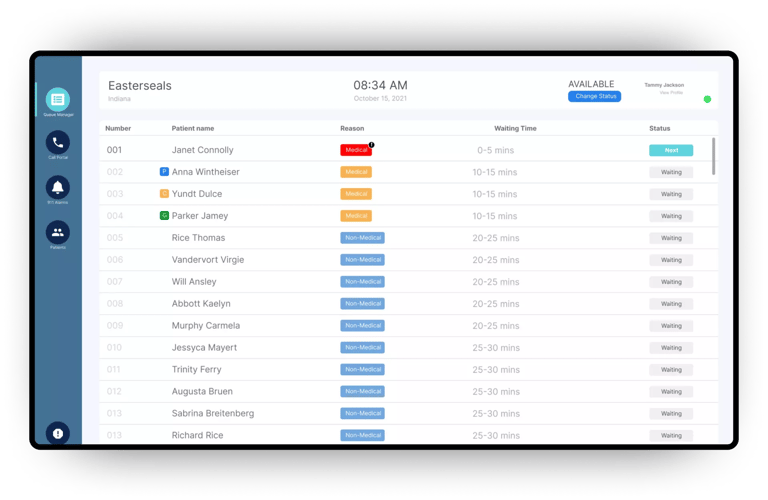
Task: Open the Queue Manager sidebar icon
Action: click(x=58, y=100)
